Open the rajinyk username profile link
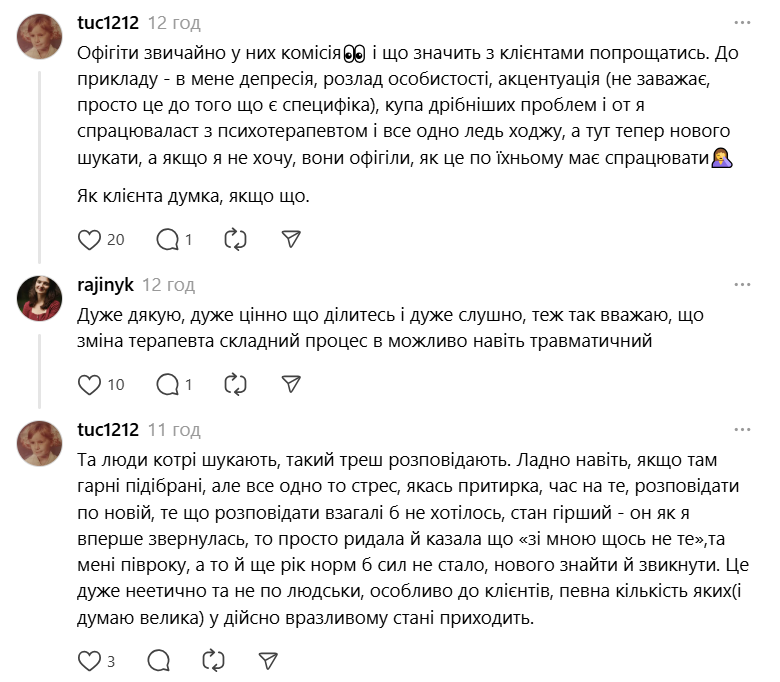 pyautogui.click(x=105, y=285)
